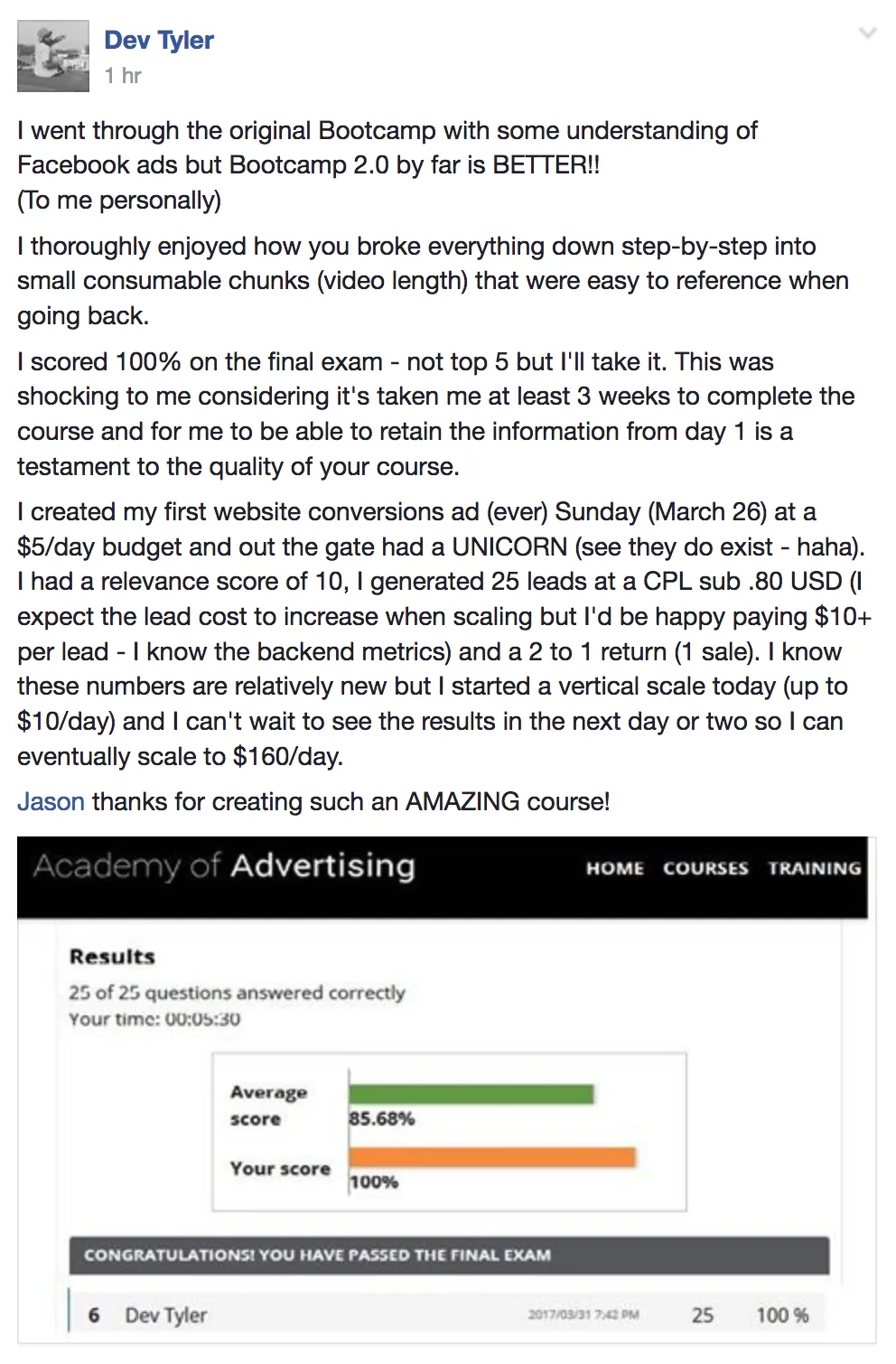Select Dev Tyler in the leaderboard row
Image resolution: width=896 pixels, height=1364 pixels.
166,1315
